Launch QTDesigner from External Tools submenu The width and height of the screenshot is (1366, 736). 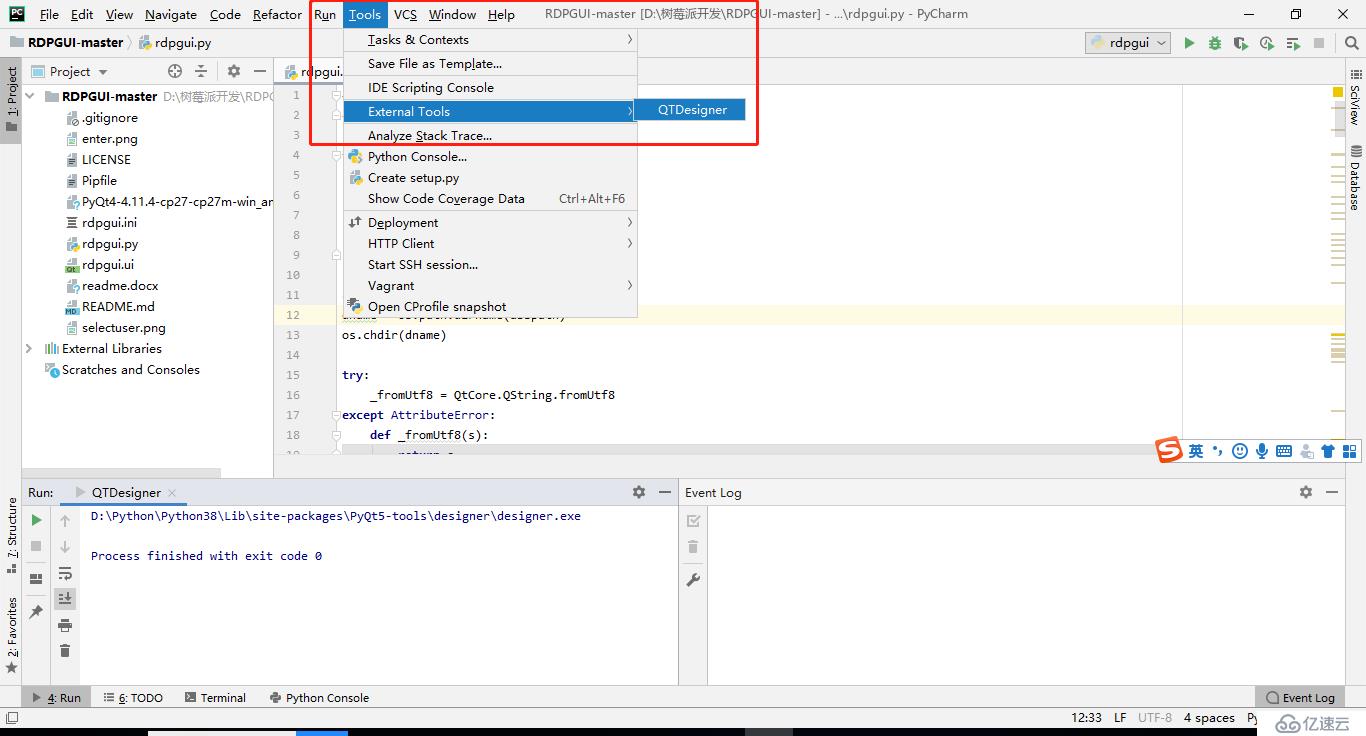point(692,110)
